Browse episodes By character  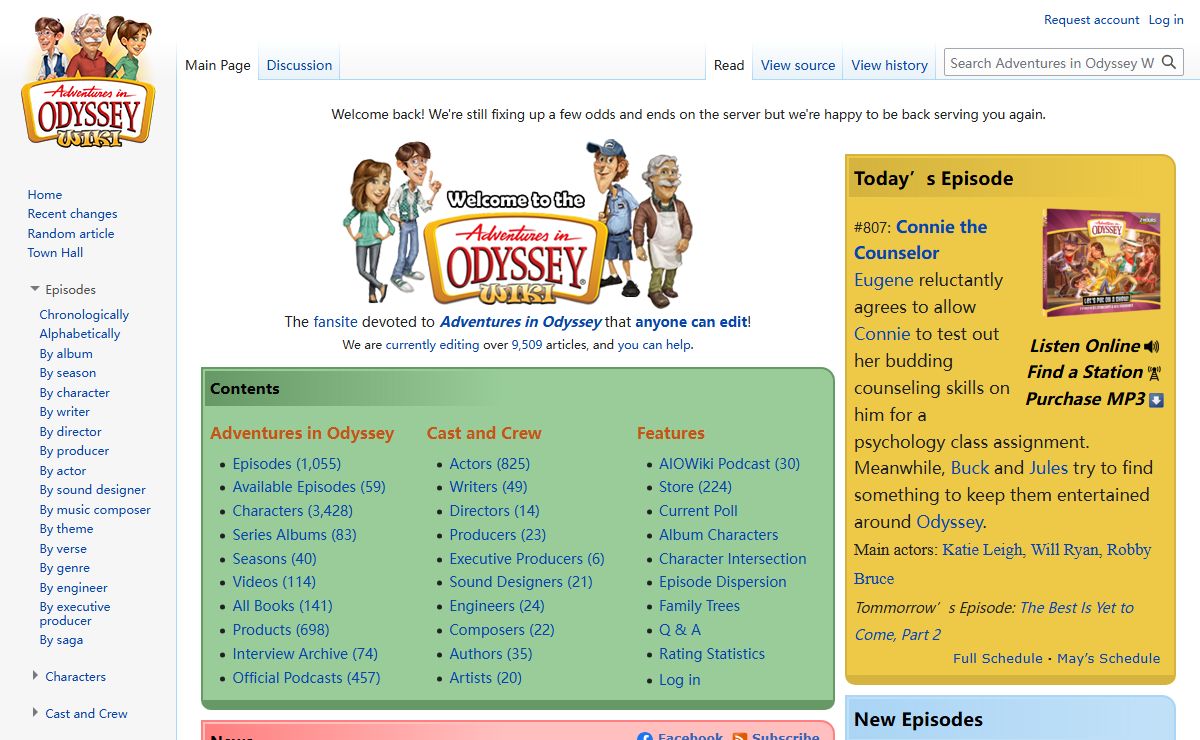click(x=75, y=393)
